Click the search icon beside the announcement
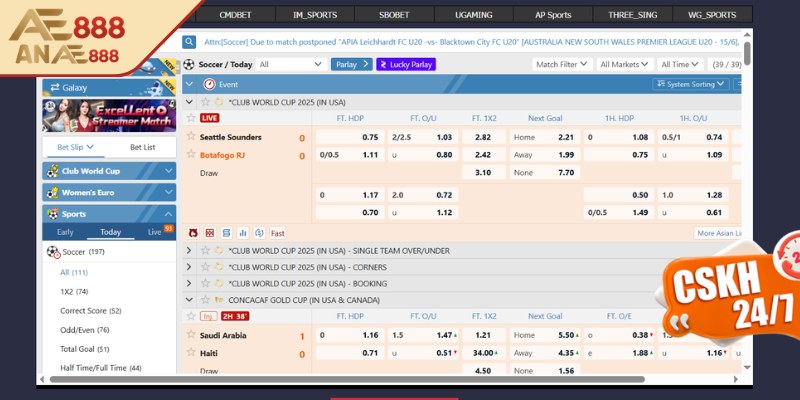 [x=189, y=42]
